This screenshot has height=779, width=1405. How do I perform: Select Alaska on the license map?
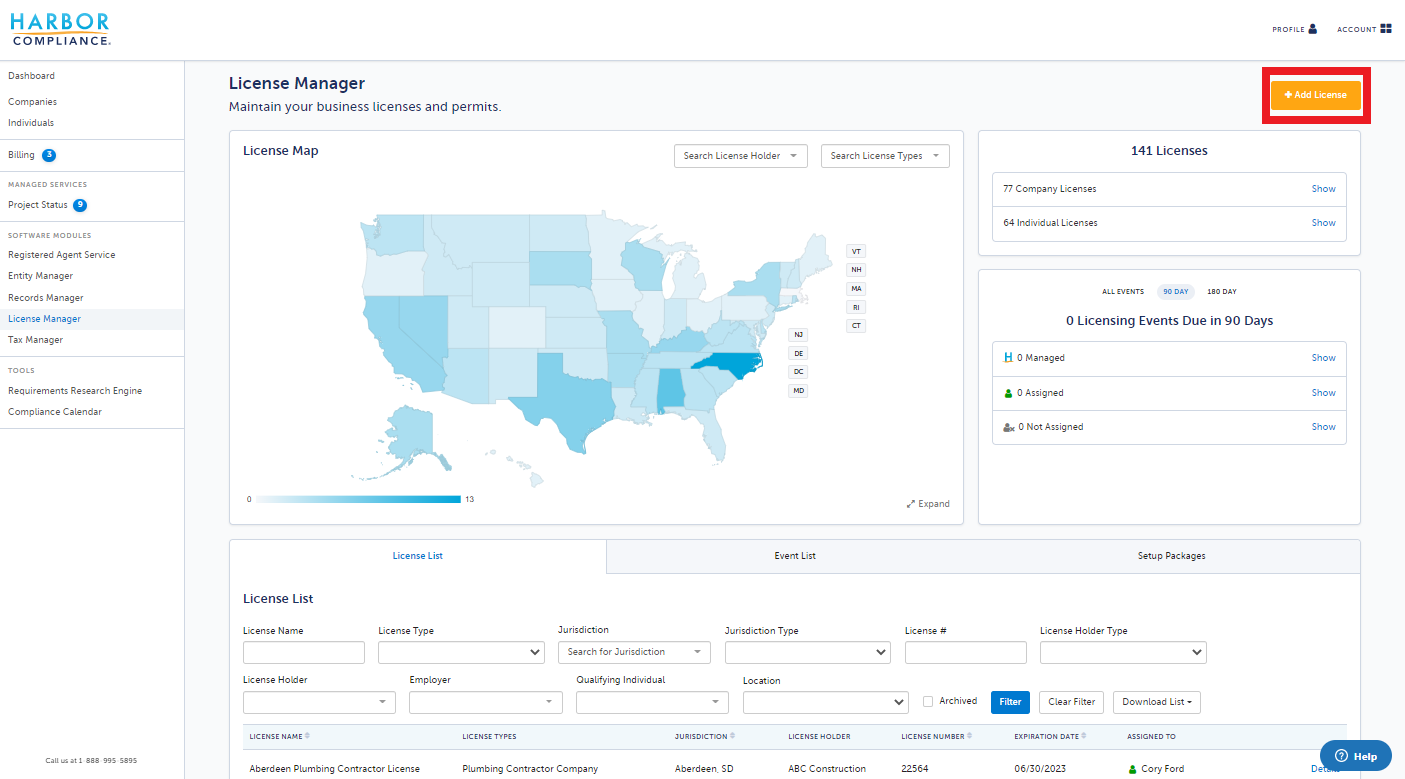pos(410,438)
